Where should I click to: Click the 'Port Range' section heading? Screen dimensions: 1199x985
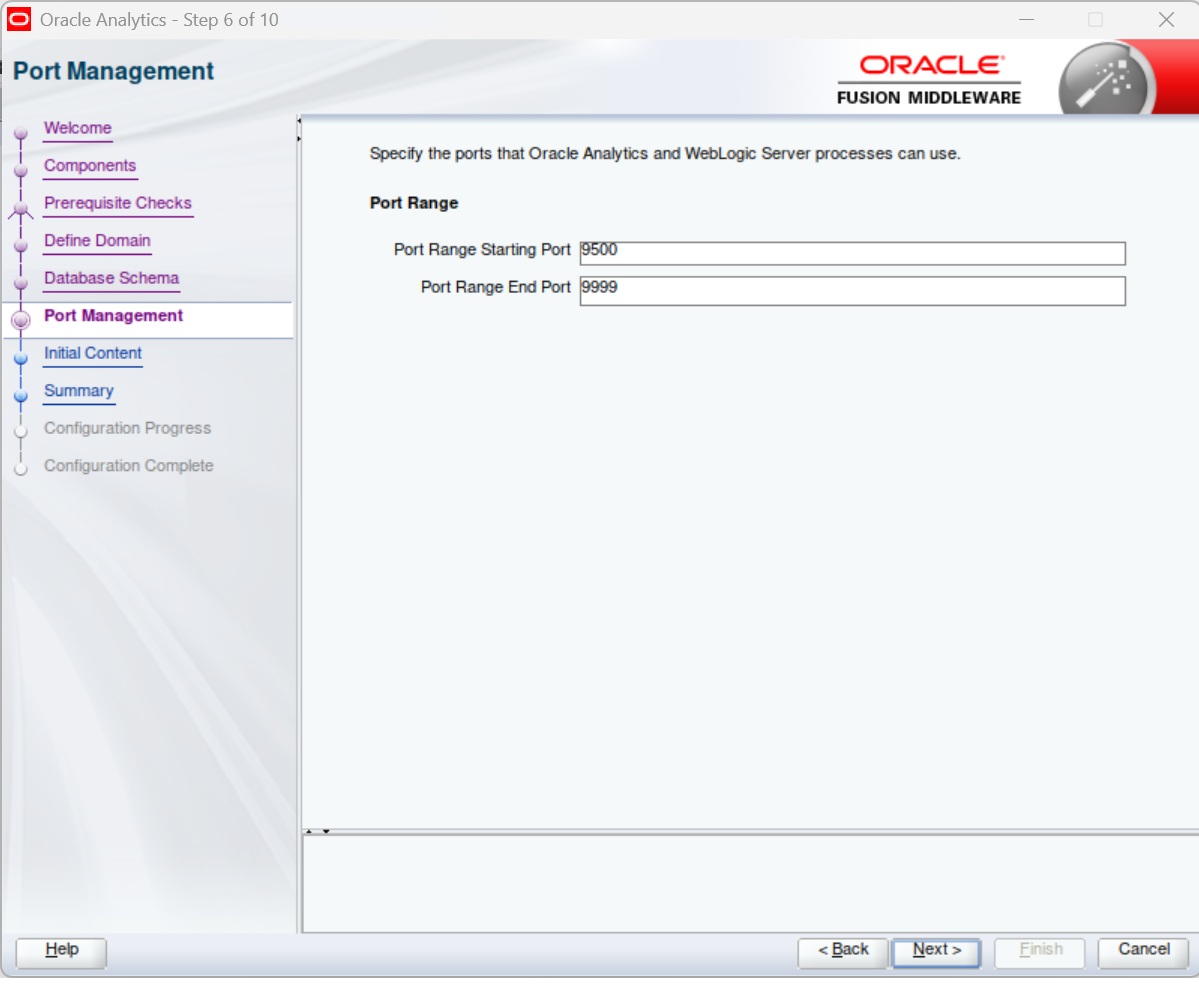coord(414,203)
